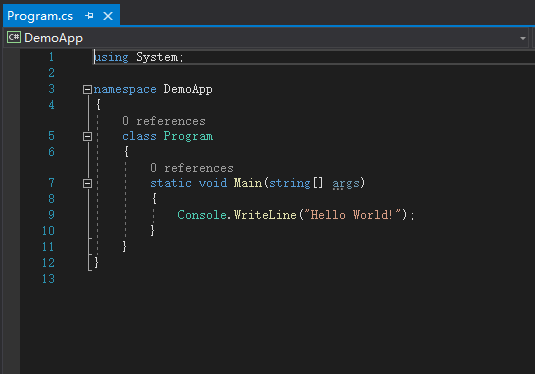
Task: Collapse the namespace DemoApp block
Action: [87, 89]
